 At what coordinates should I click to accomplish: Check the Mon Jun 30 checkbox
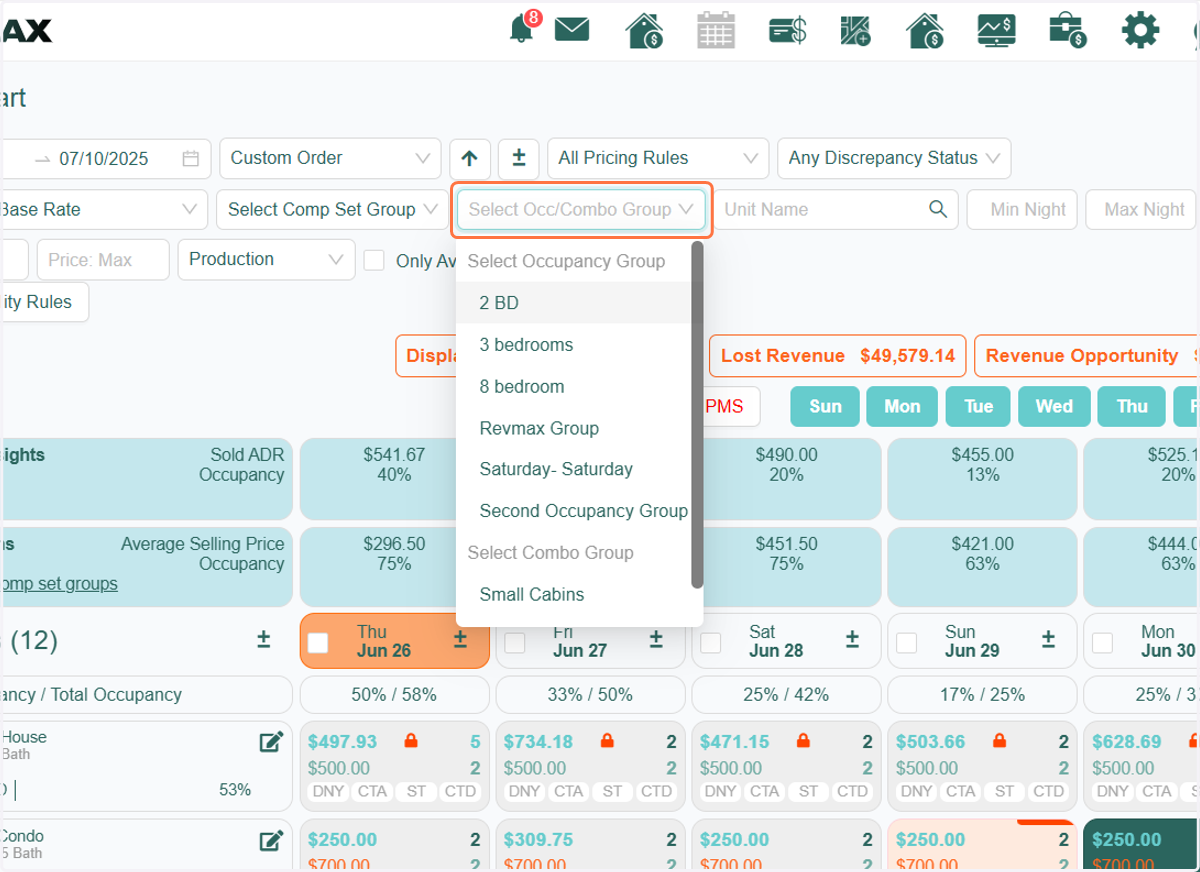pyautogui.click(x=1102, y=643)
